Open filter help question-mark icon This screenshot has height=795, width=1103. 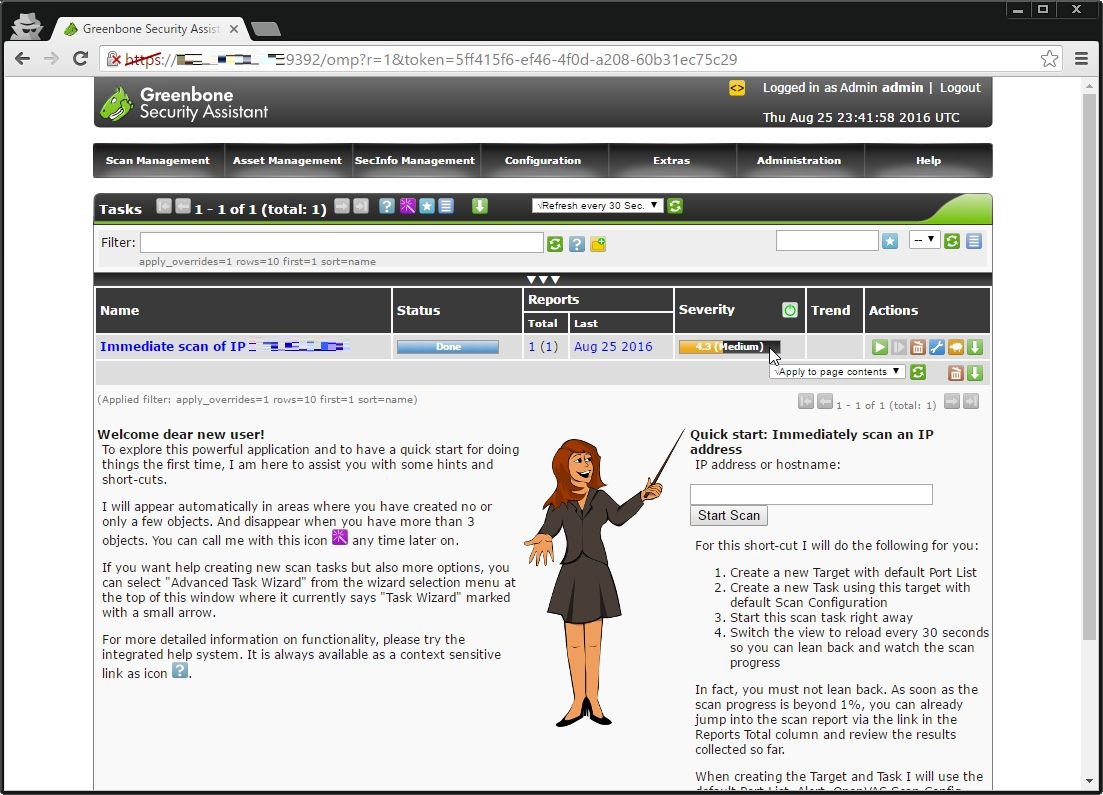[x=577, y=244]
